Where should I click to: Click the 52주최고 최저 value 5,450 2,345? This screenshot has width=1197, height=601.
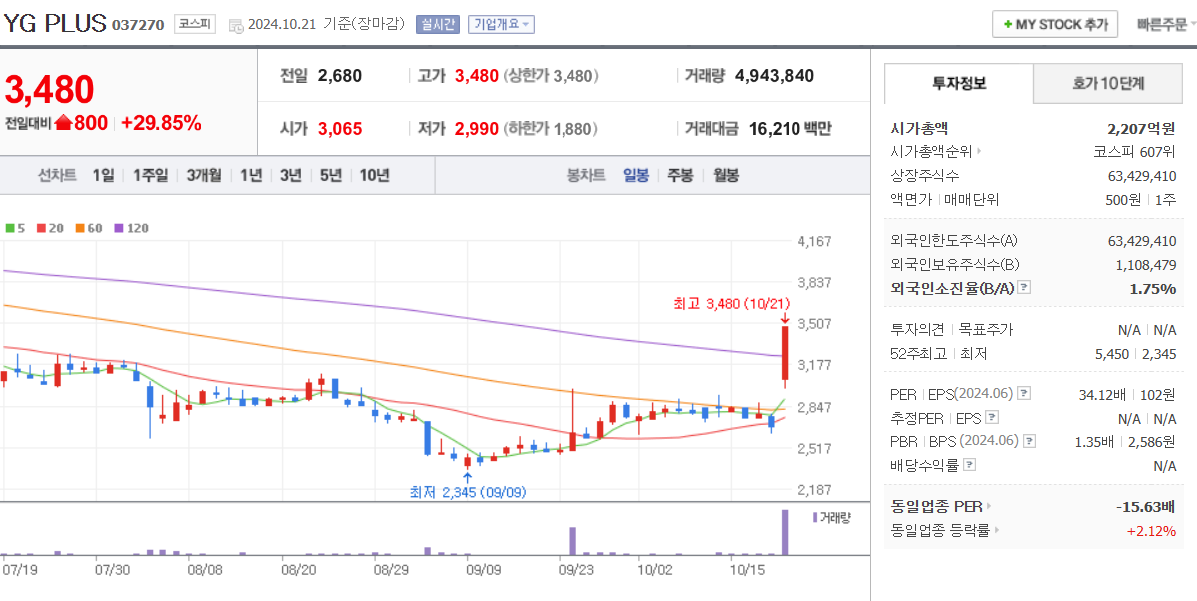tap(1134, 354)
